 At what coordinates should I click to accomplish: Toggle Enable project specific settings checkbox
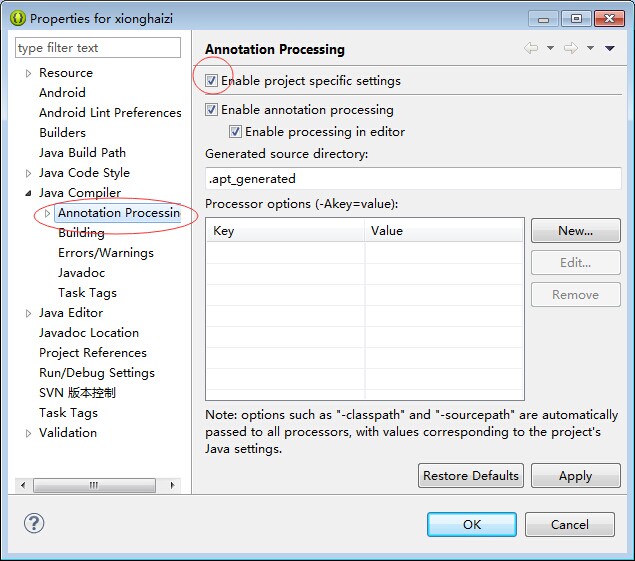(x=211, y=81)
